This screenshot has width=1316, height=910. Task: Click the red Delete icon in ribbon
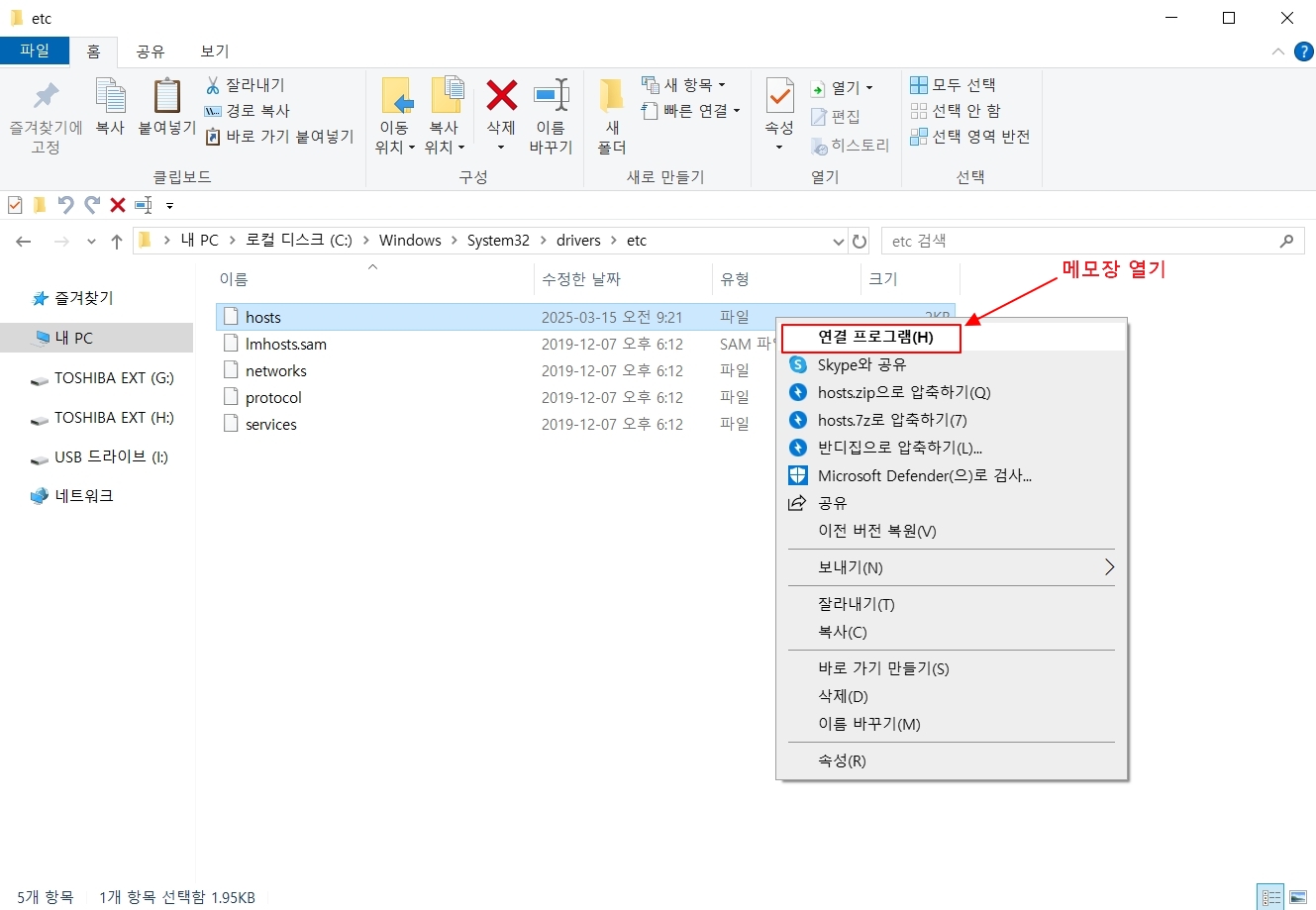click(x=501, y=97)
